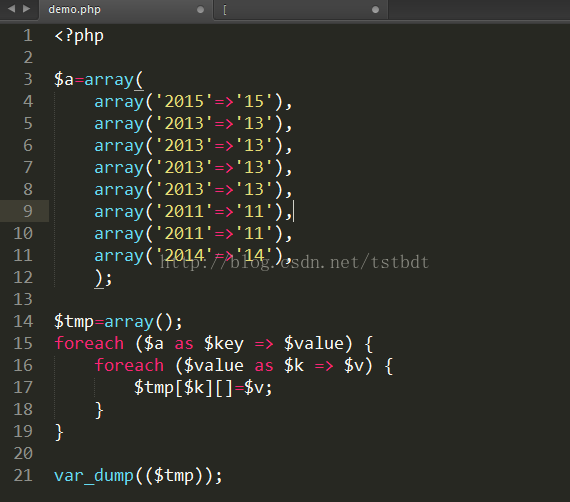Viewport: 570px width, 502px height.
Task: Click the $tmp=array(); statement
Action: click(118, 322)
